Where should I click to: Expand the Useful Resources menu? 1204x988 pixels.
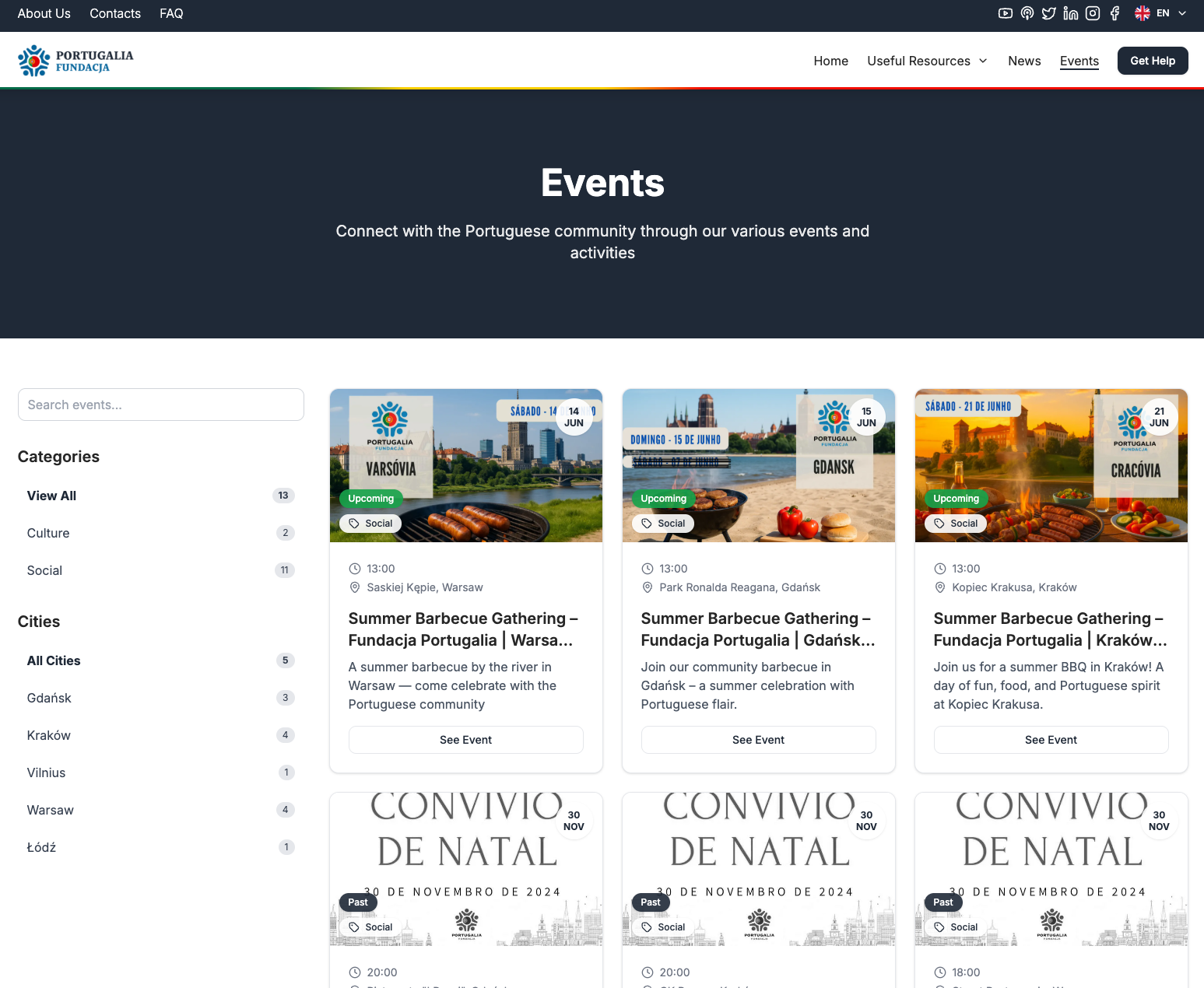[x=927, y=61]
